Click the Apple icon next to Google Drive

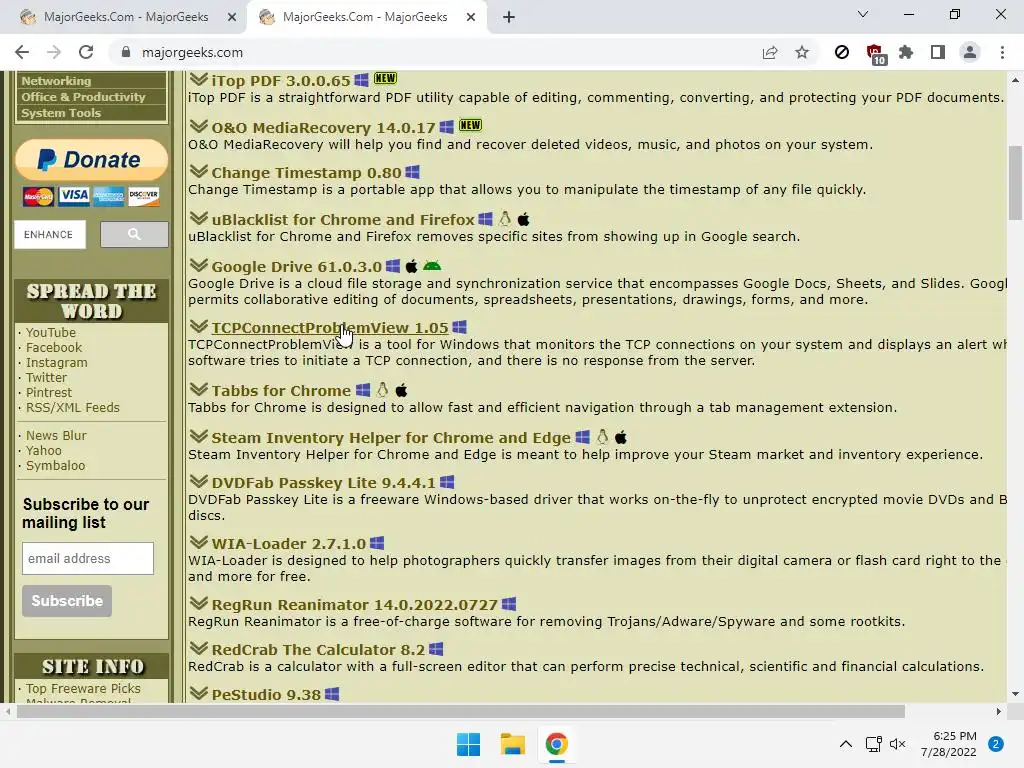tap(411, 266)
